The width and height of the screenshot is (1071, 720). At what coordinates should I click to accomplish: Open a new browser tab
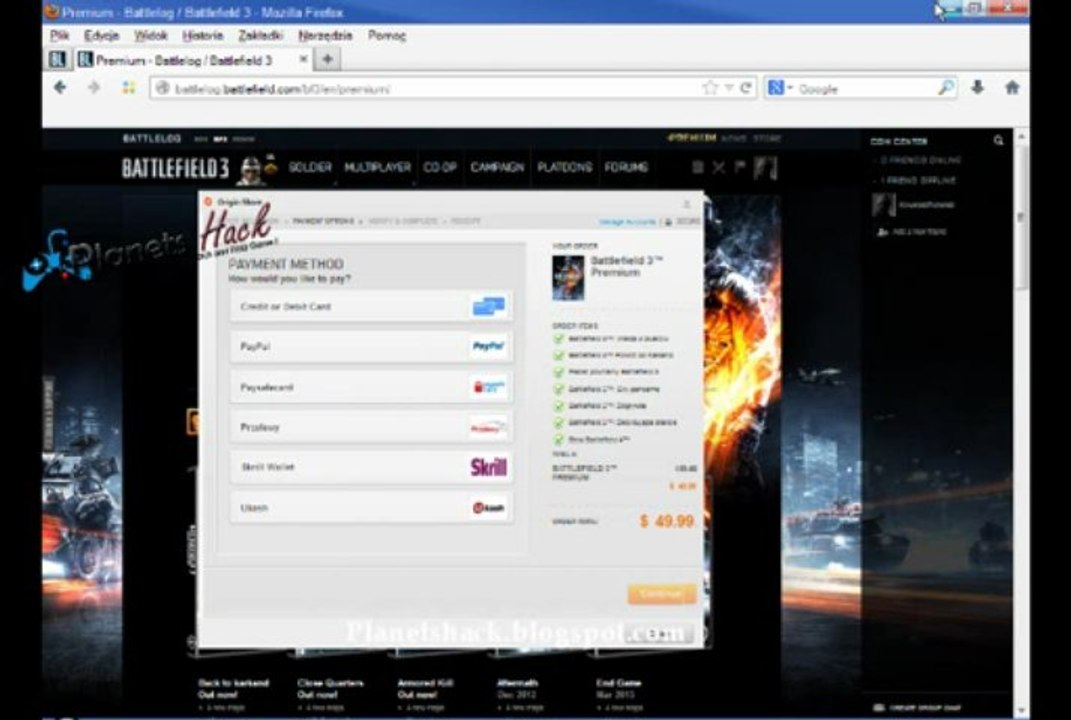[x=327, y=59]
